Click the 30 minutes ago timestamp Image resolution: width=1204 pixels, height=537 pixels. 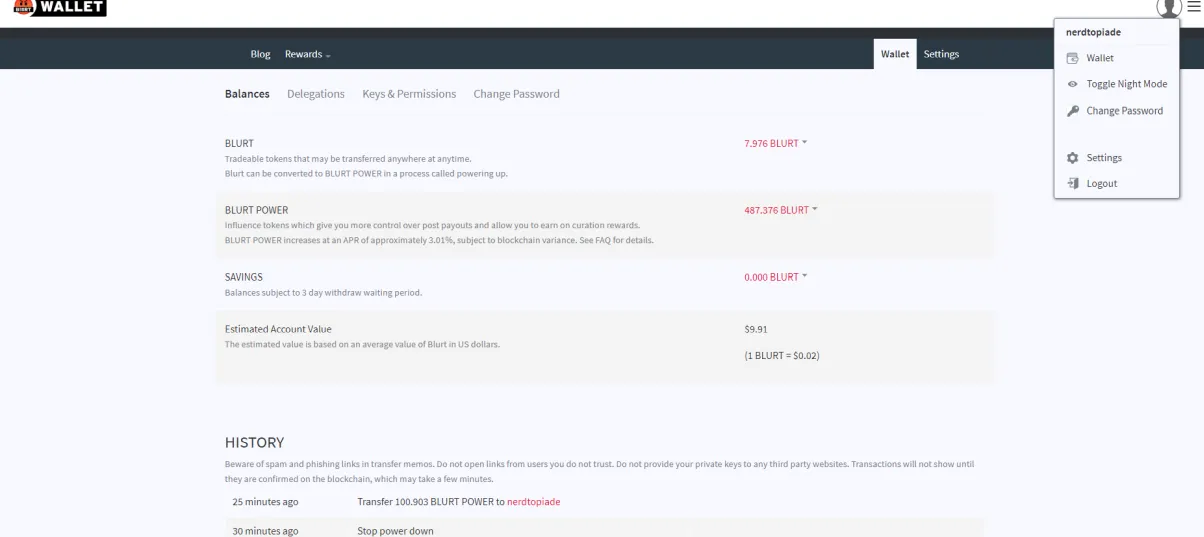tap(265, 531)
